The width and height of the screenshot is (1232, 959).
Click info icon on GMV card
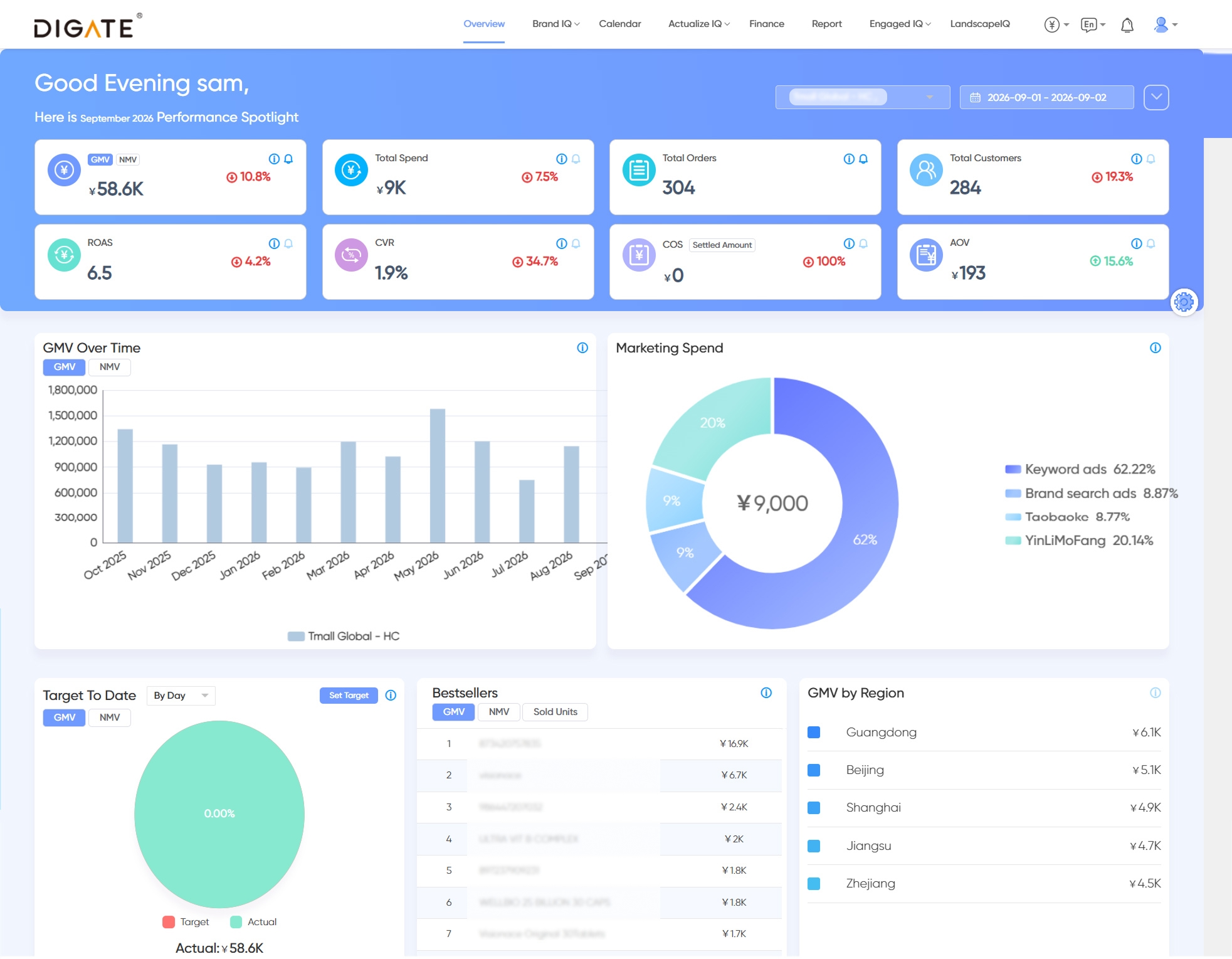pyautogui.click(x=274, y=159)
